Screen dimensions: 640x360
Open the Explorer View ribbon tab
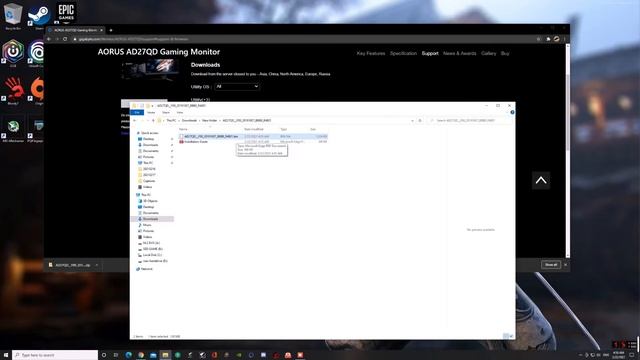coord(180,112)
